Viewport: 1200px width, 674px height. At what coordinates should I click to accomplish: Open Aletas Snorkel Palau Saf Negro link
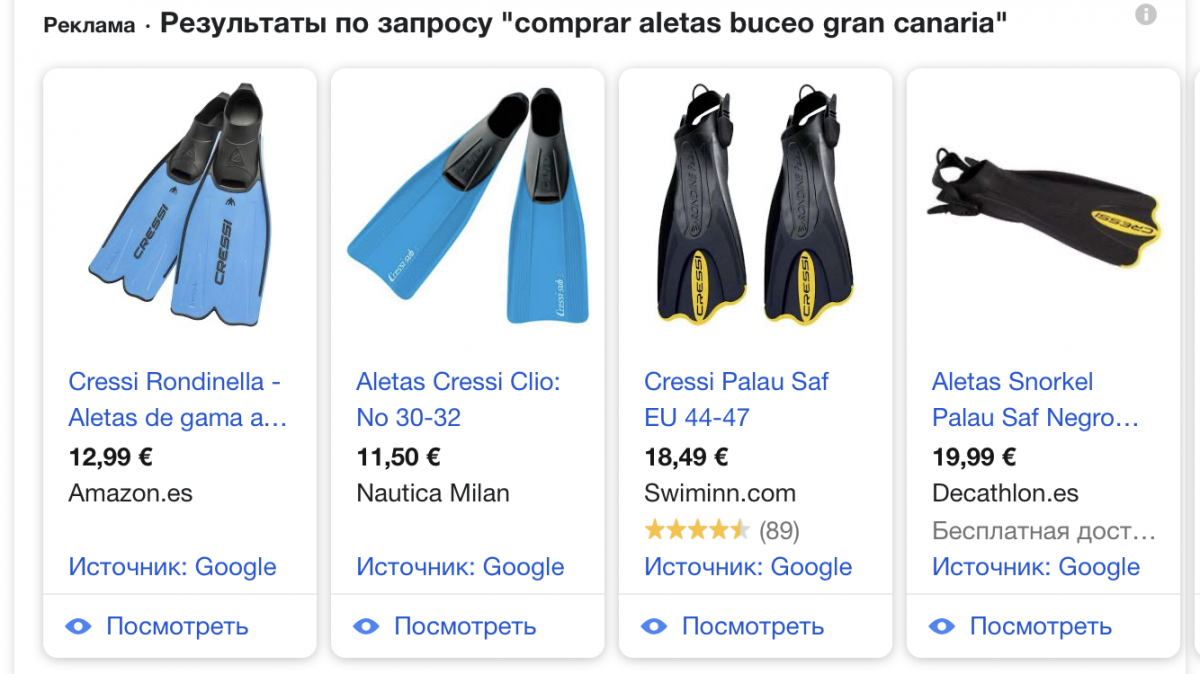pyautogui.click(x=1035, y=399)
